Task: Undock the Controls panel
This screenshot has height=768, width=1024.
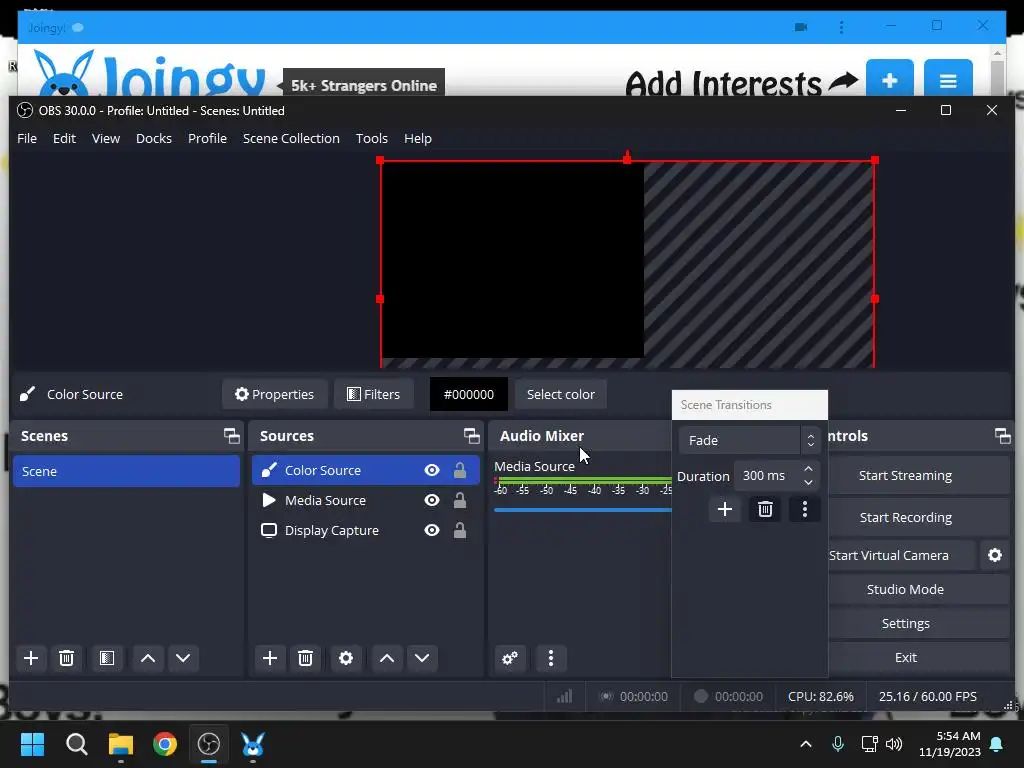Action: click(x=1002, y=436)
